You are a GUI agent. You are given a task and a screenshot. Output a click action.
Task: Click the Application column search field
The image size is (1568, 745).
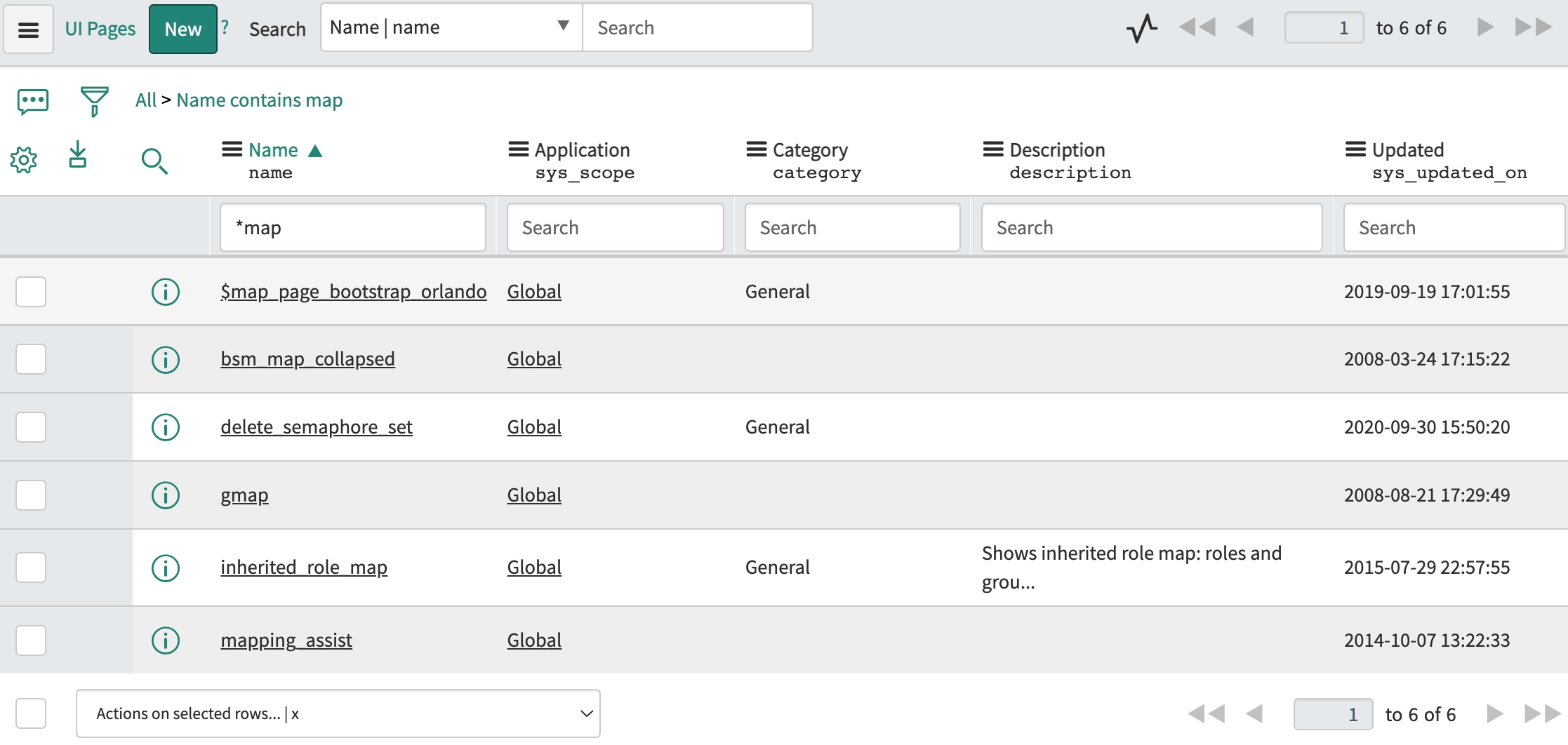[615, 227]
